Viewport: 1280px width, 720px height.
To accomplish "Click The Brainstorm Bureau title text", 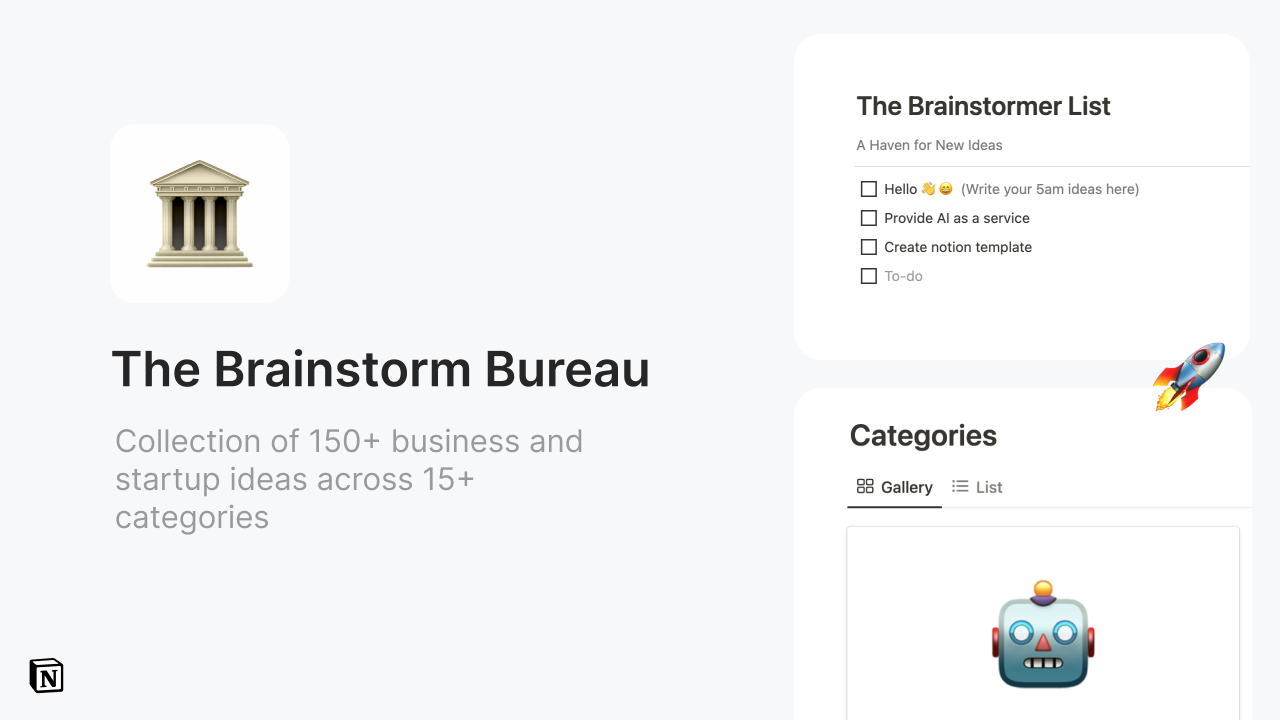I will [x=381, y=369].
